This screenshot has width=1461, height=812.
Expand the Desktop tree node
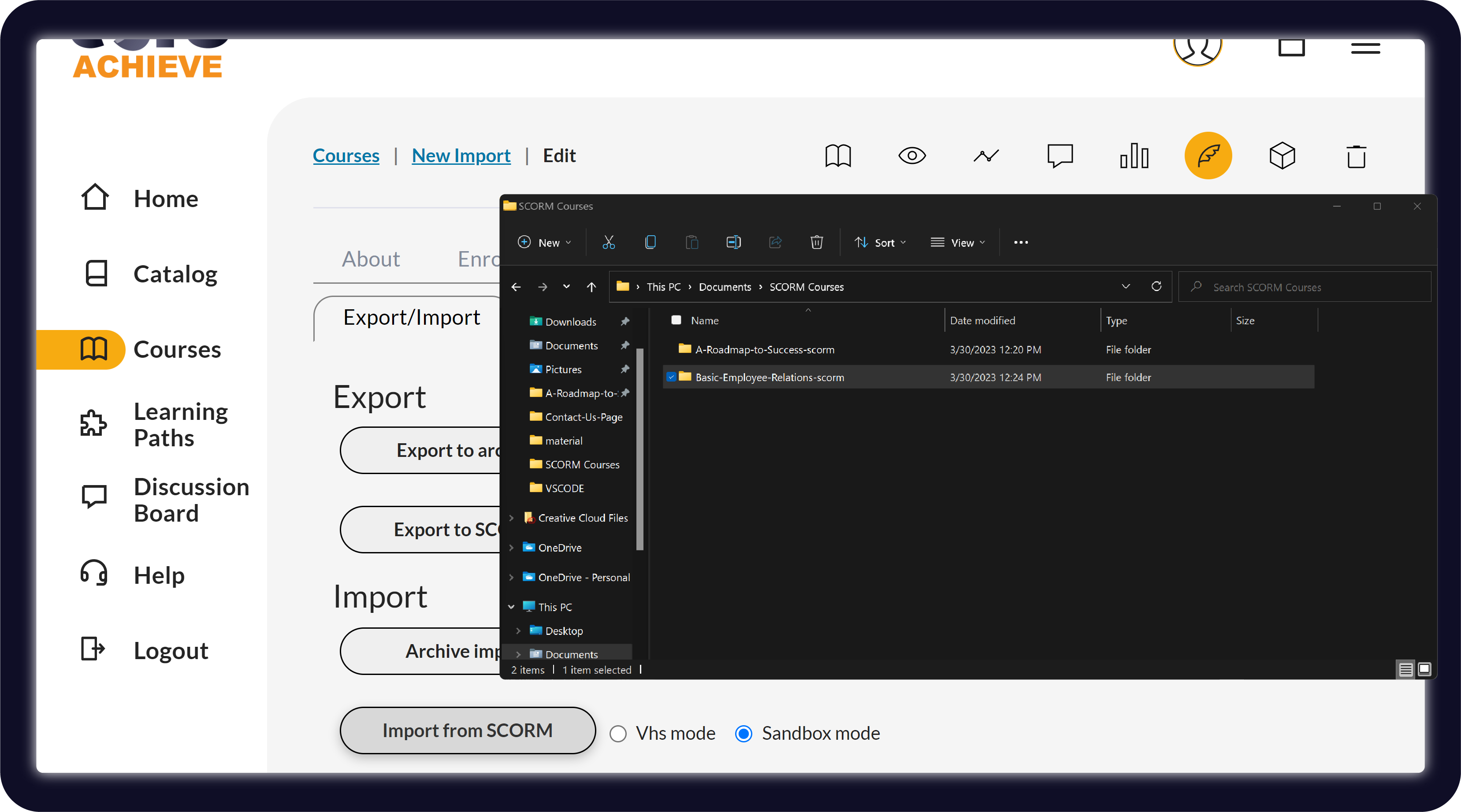coord(518,630)
